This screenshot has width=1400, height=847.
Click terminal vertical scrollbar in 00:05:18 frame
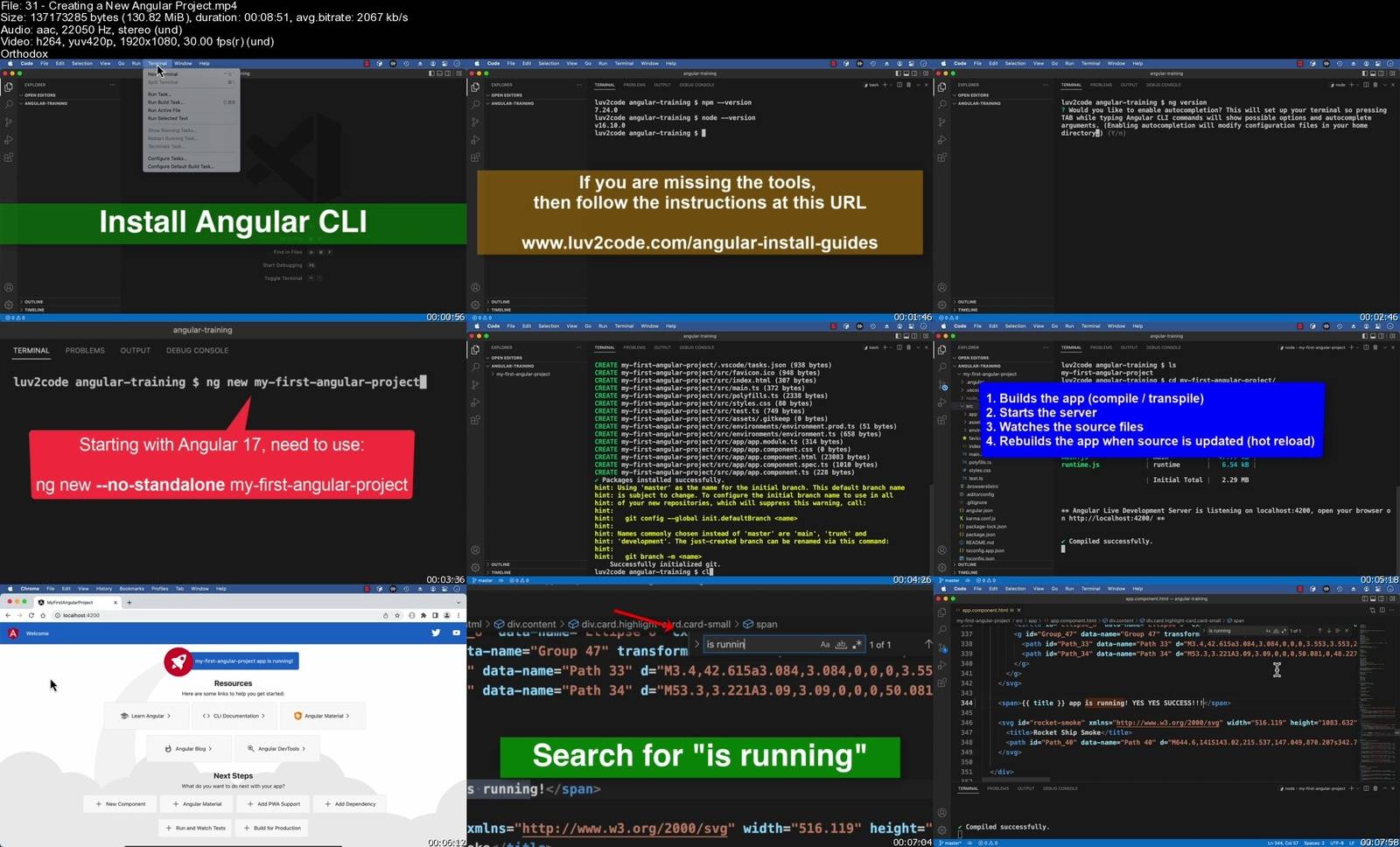click(x=1398, y=531)
